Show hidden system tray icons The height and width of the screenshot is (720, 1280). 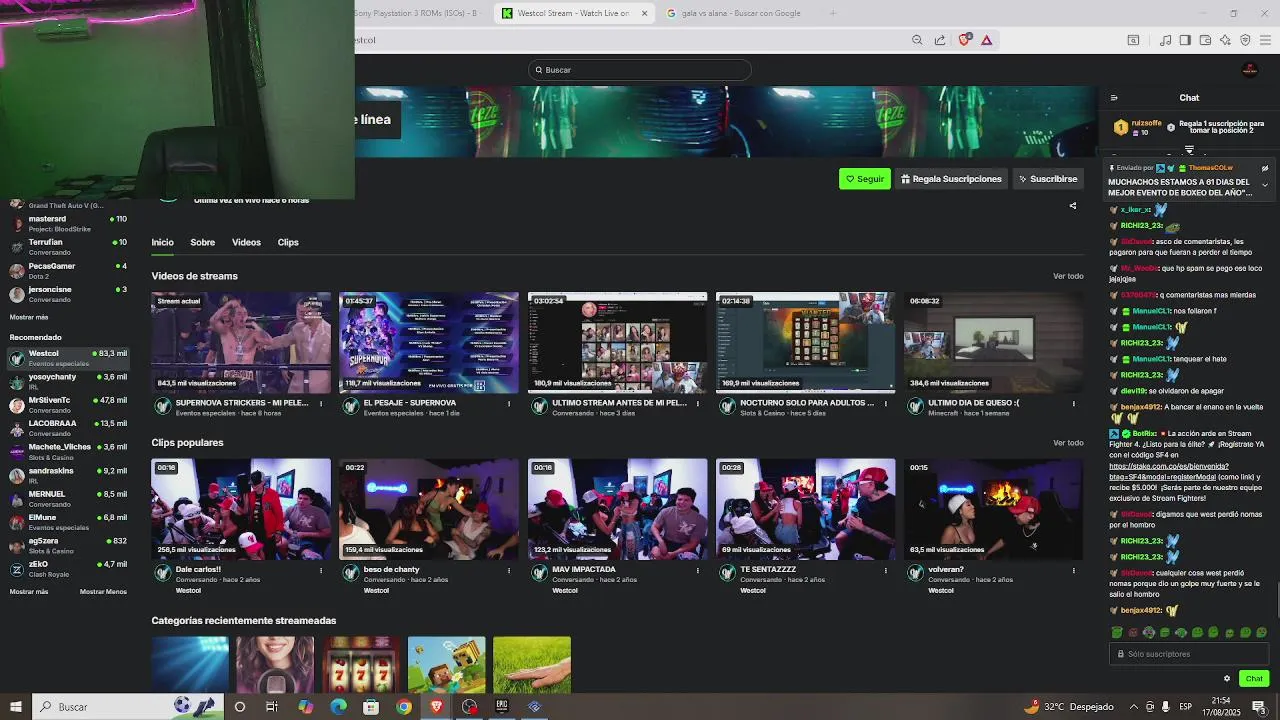[1134, 707]
